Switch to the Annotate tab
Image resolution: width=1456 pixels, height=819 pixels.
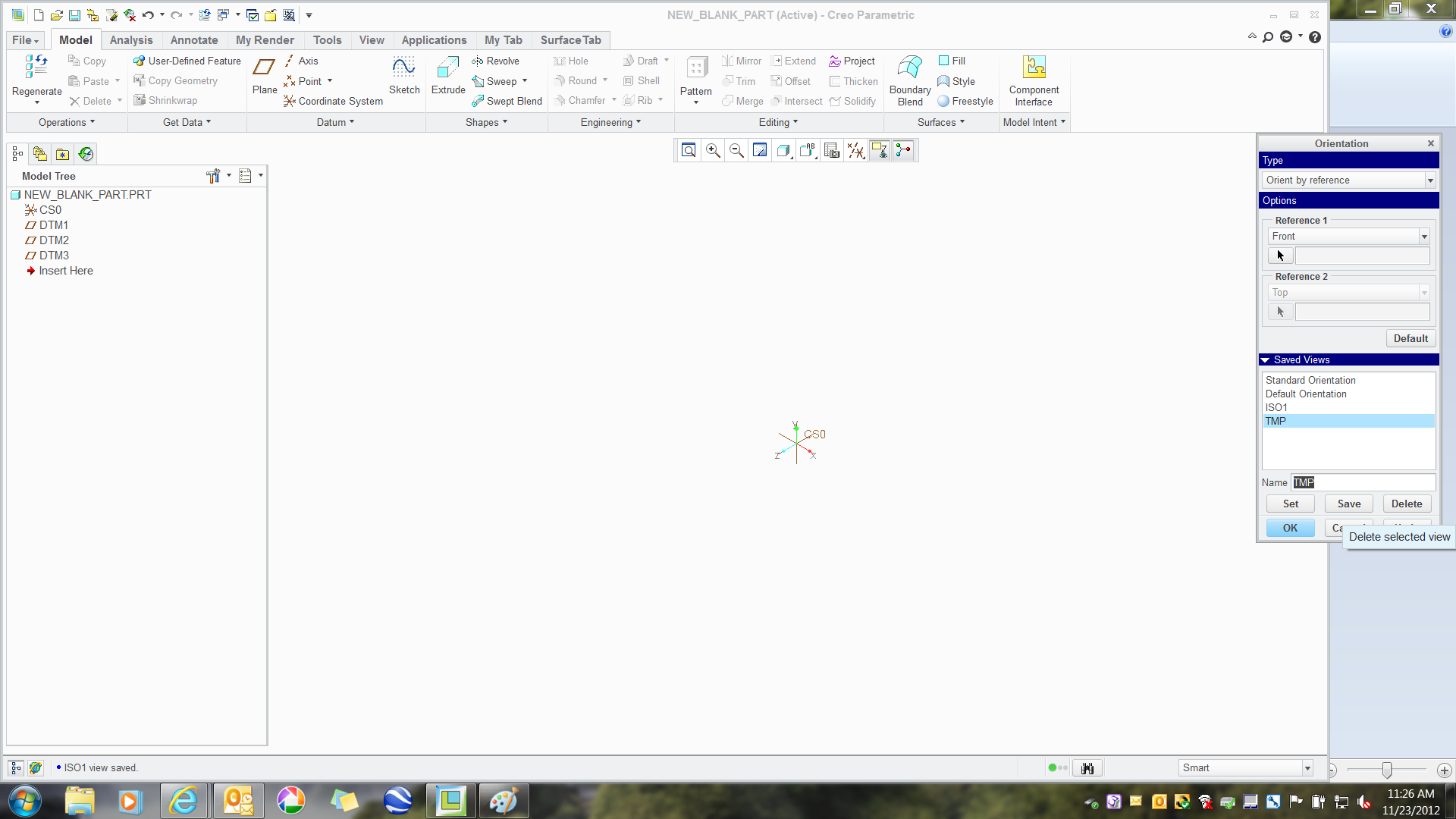(194, 40)
